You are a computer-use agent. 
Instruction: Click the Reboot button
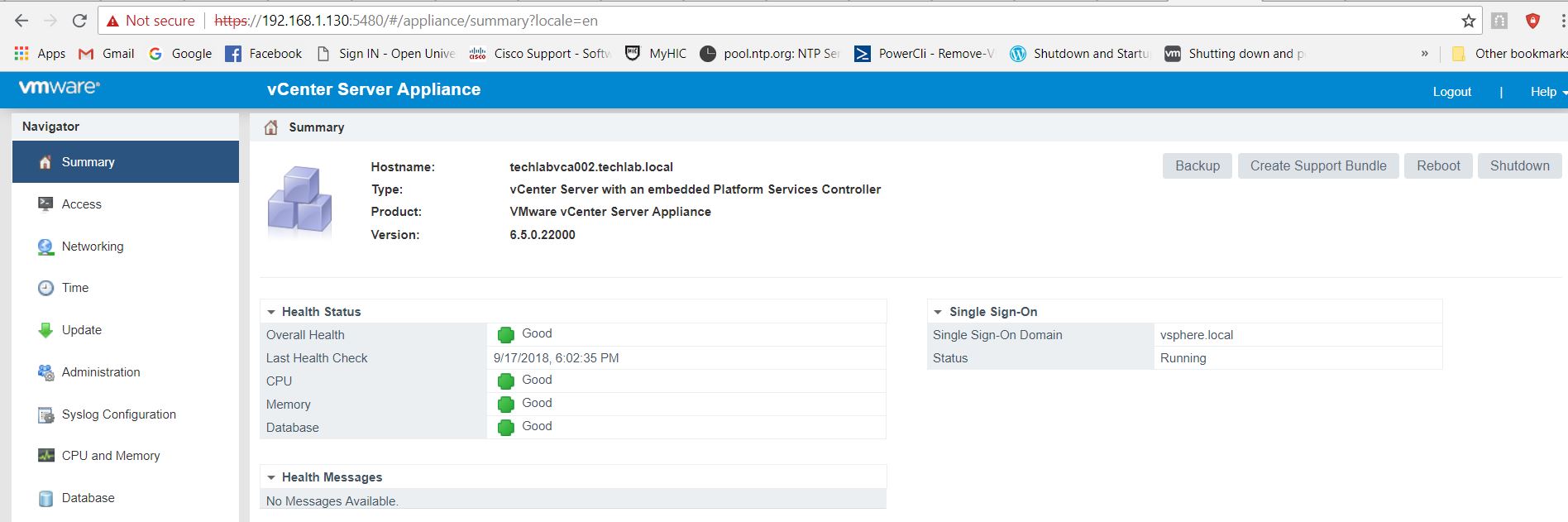[1438, 166]
